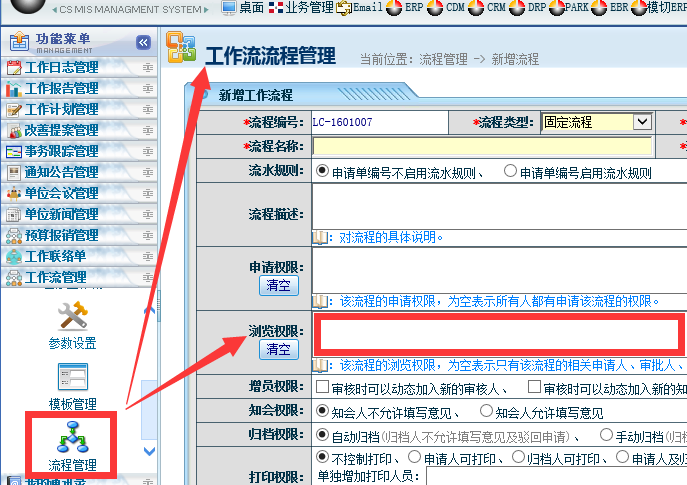Open the 模板管理 template icon
This screenshot has height=485, width=687.
pyautogui.click(x=72, y=378)
